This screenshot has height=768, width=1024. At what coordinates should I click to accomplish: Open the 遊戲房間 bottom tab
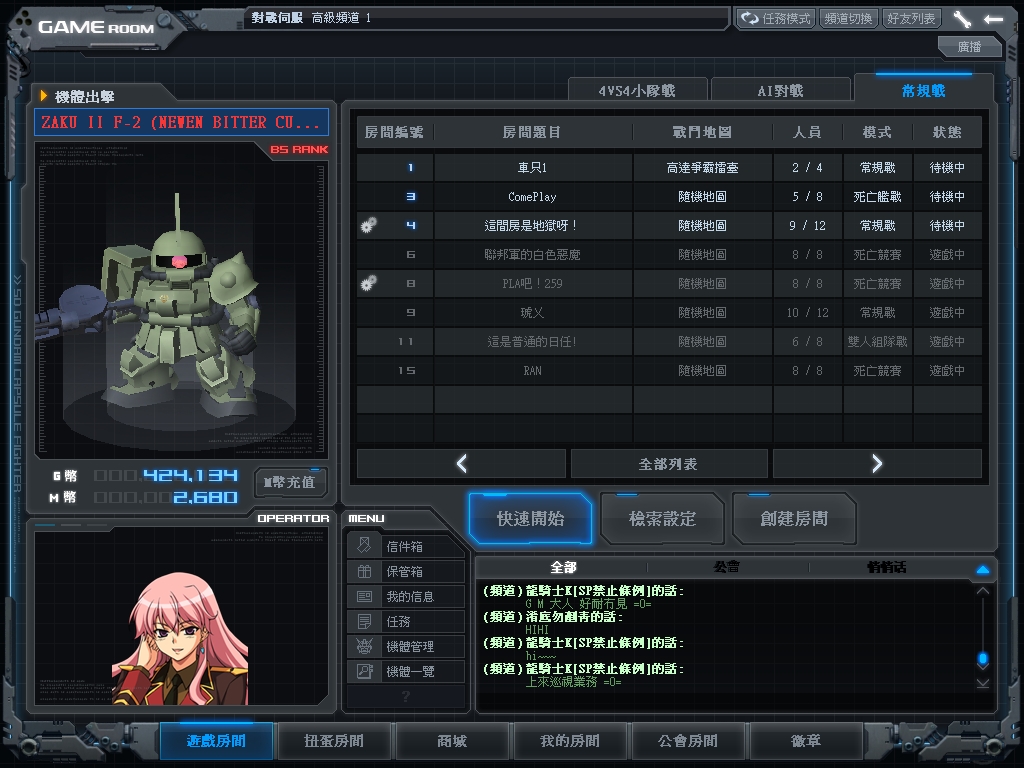(216, 741)
